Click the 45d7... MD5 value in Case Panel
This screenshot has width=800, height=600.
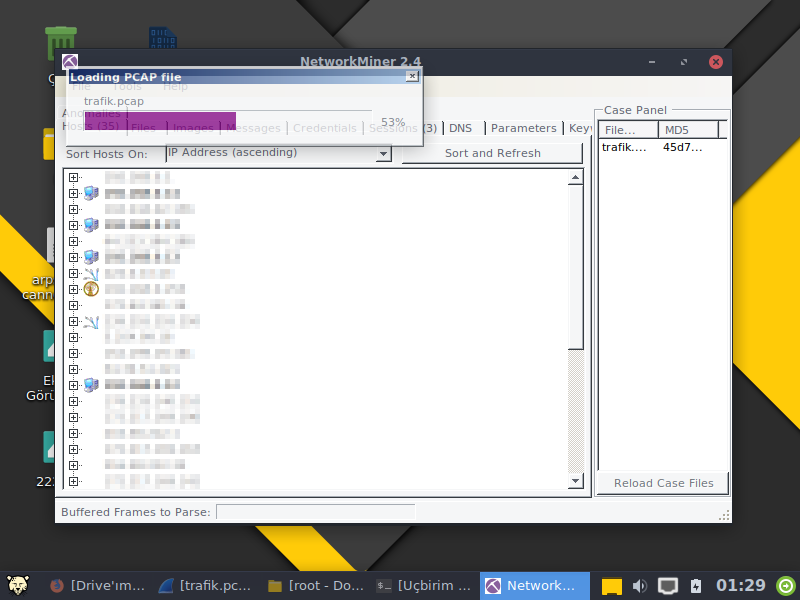(x=683, y=147)
